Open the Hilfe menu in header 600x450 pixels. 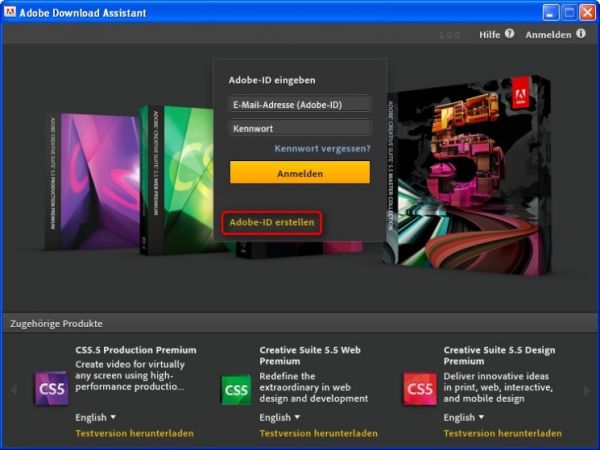click(x=490, y=34)
